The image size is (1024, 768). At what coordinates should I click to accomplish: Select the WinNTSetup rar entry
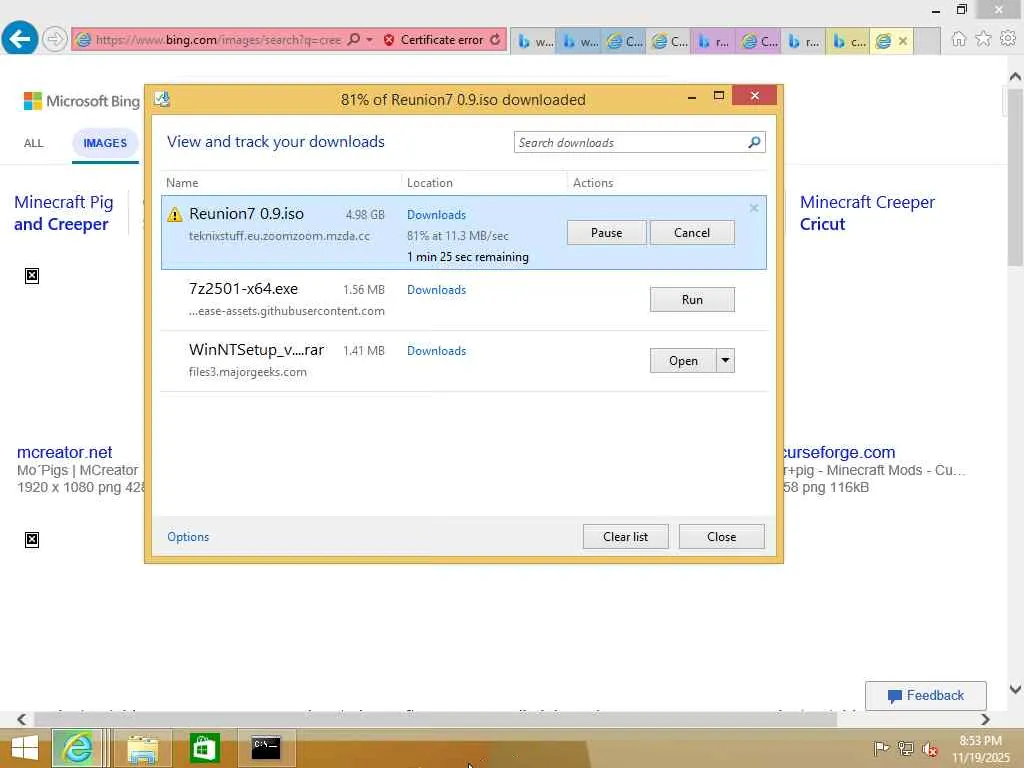click(x=464, y=360)
